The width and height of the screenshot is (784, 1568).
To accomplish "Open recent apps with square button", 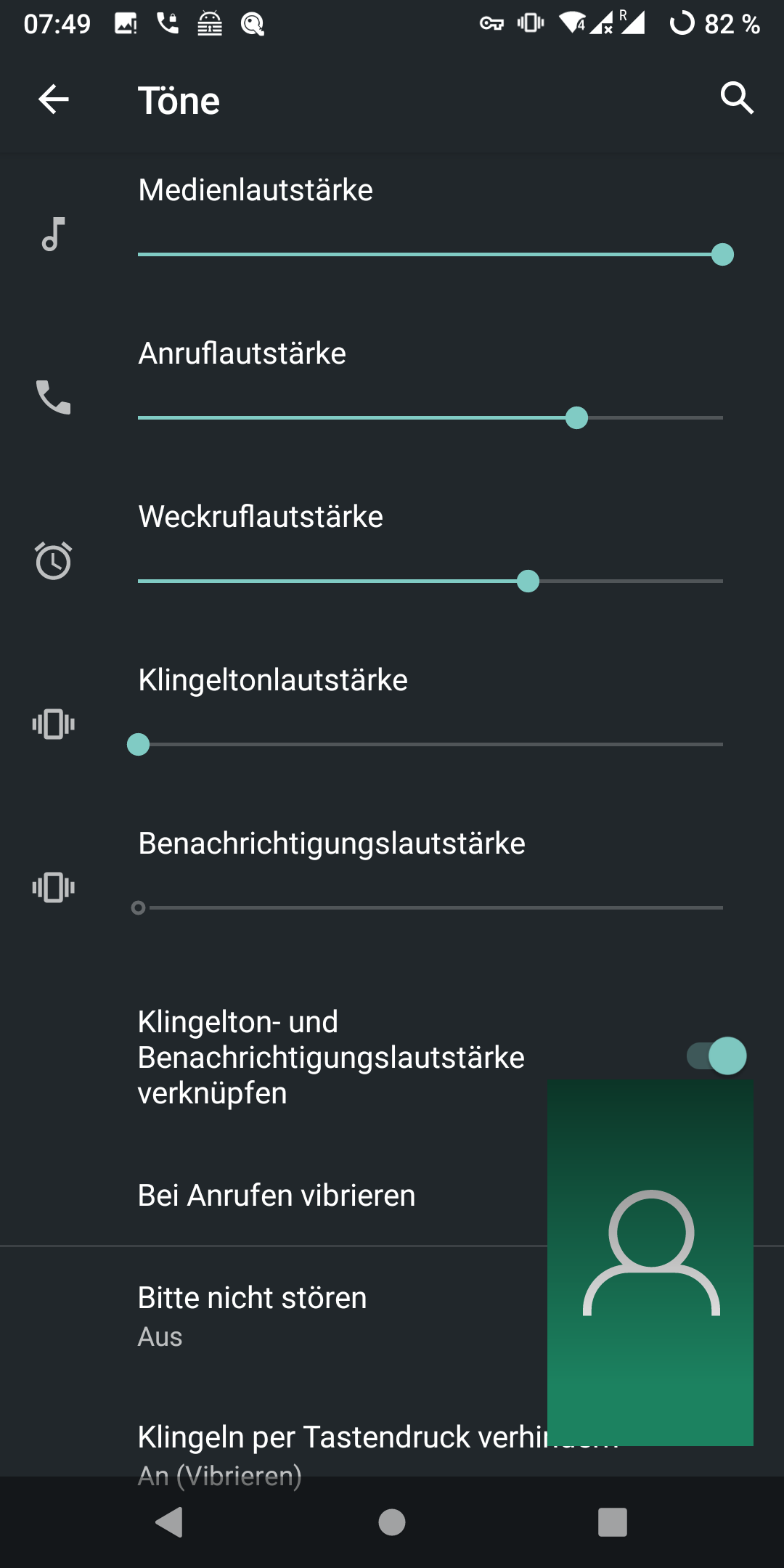I will [612, 1522].
